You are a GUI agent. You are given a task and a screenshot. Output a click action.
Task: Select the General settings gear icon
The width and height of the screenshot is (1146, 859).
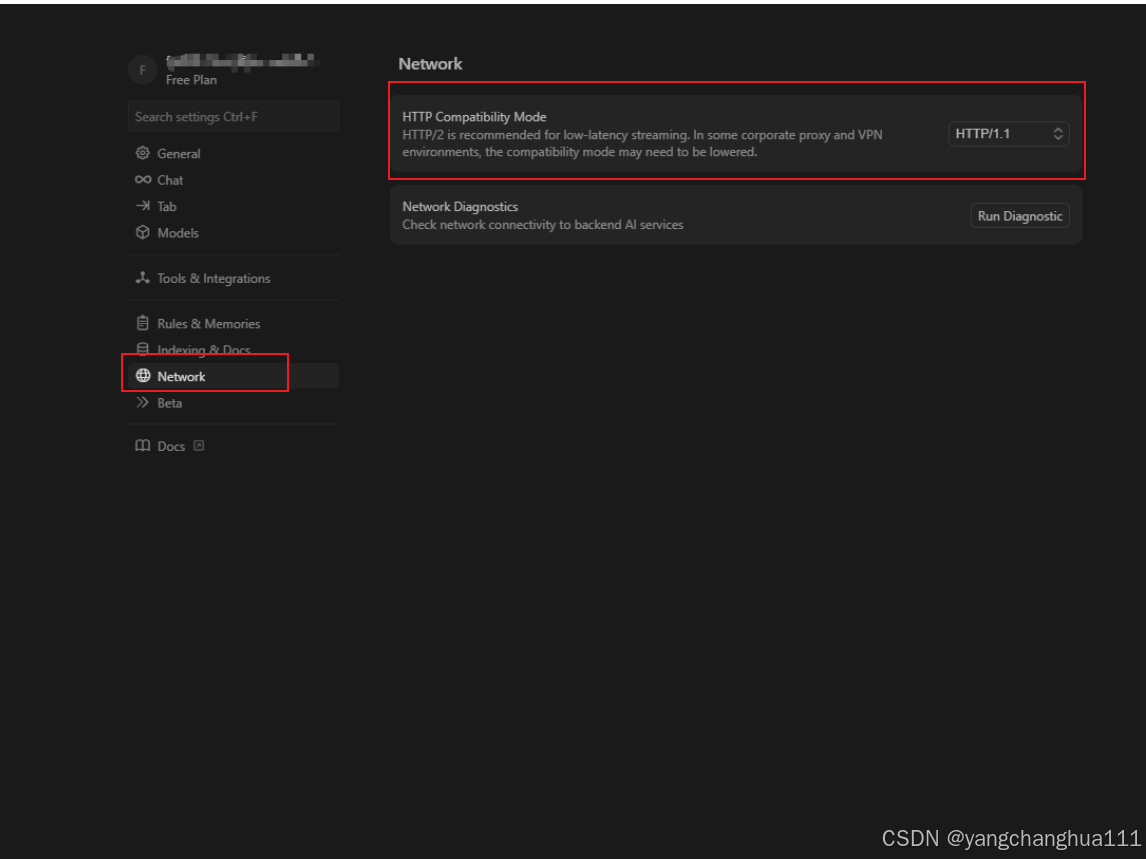141,152
